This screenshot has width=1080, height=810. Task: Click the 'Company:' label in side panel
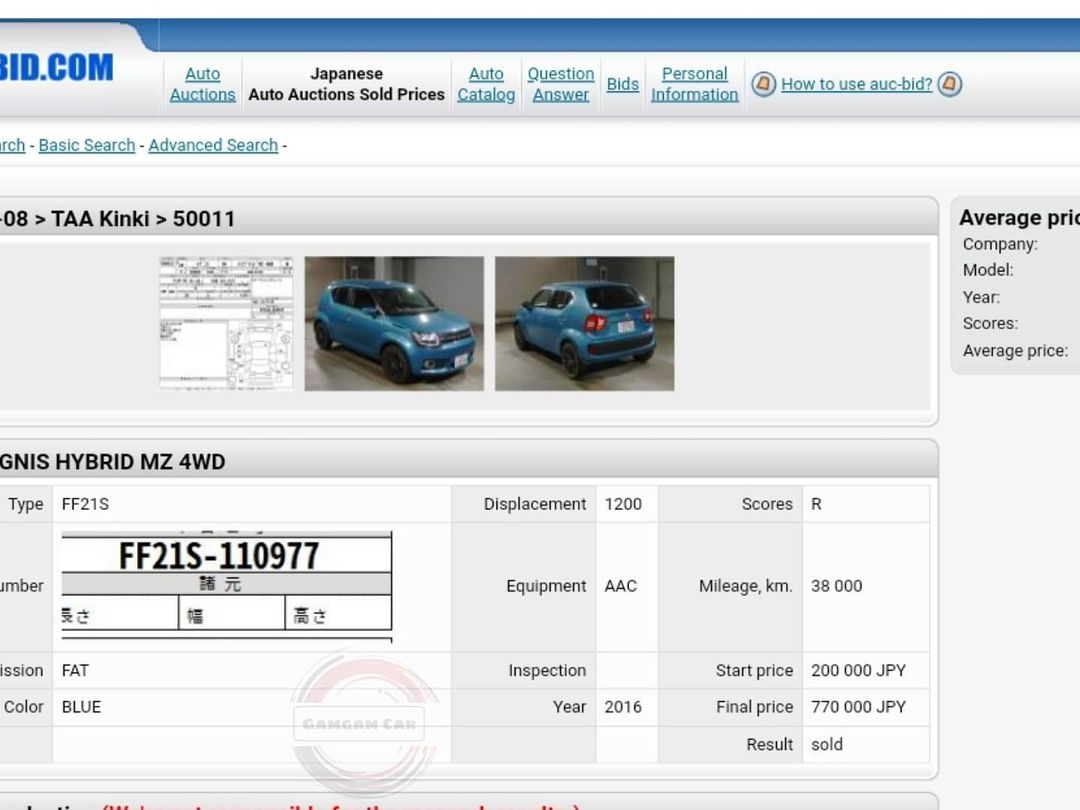tap(1000, 245)
